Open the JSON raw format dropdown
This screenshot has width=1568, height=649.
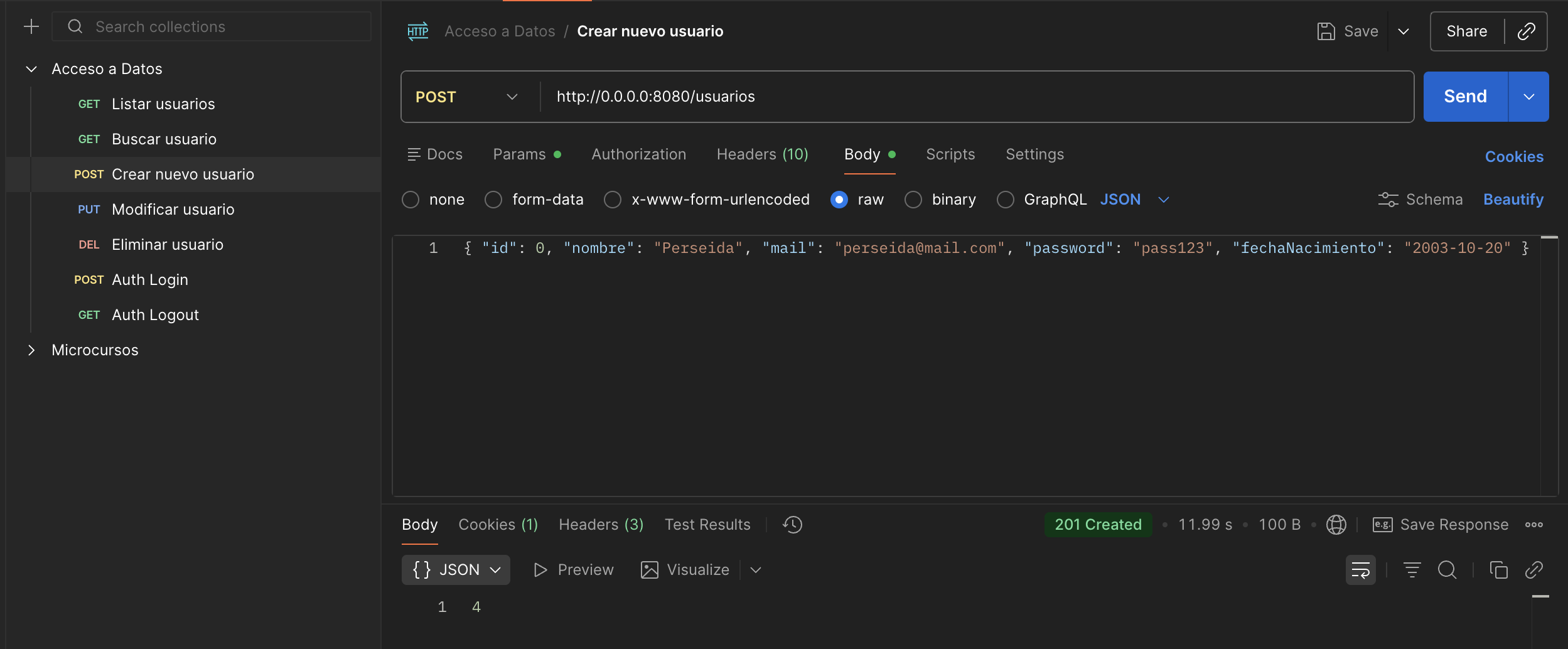click(x=1135, y=200)
